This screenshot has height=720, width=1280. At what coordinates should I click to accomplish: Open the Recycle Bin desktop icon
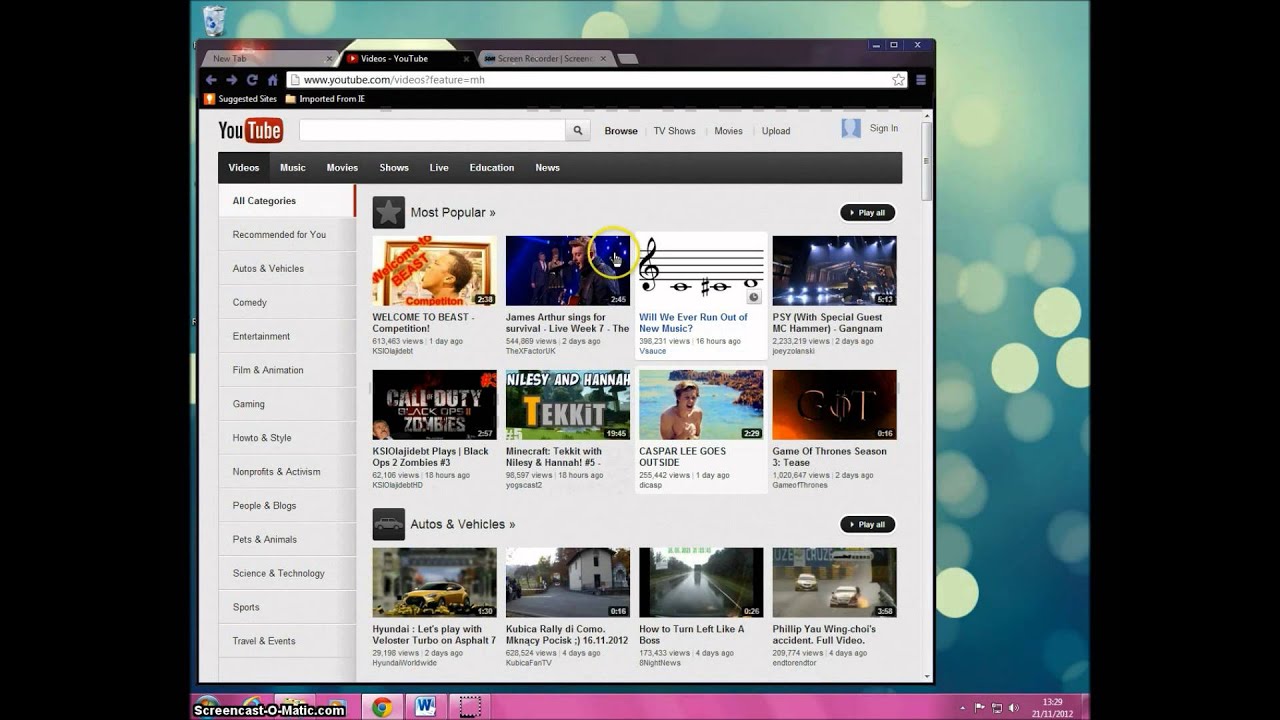click(214, 20)
